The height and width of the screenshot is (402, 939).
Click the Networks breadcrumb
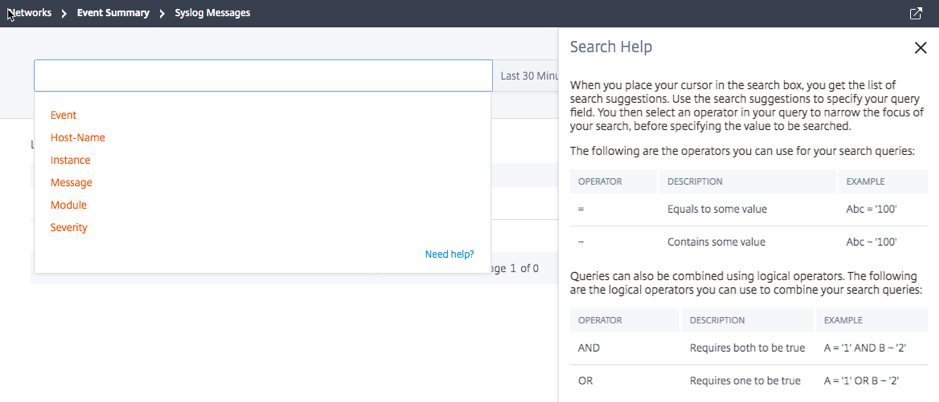pyautogui.click(x=29, y=13)
